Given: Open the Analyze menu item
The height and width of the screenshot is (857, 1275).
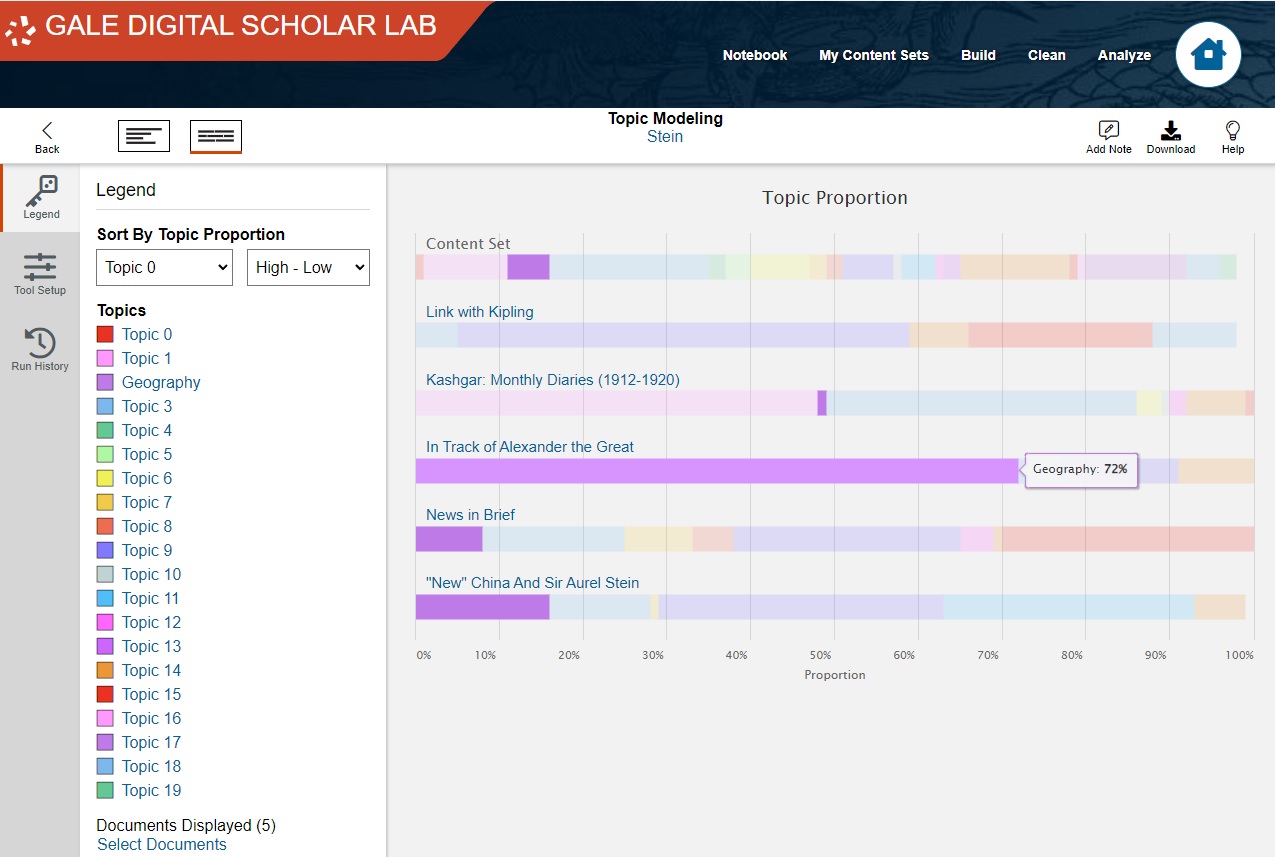Looking at the screenshot, I should click(x=1124, y=55).
